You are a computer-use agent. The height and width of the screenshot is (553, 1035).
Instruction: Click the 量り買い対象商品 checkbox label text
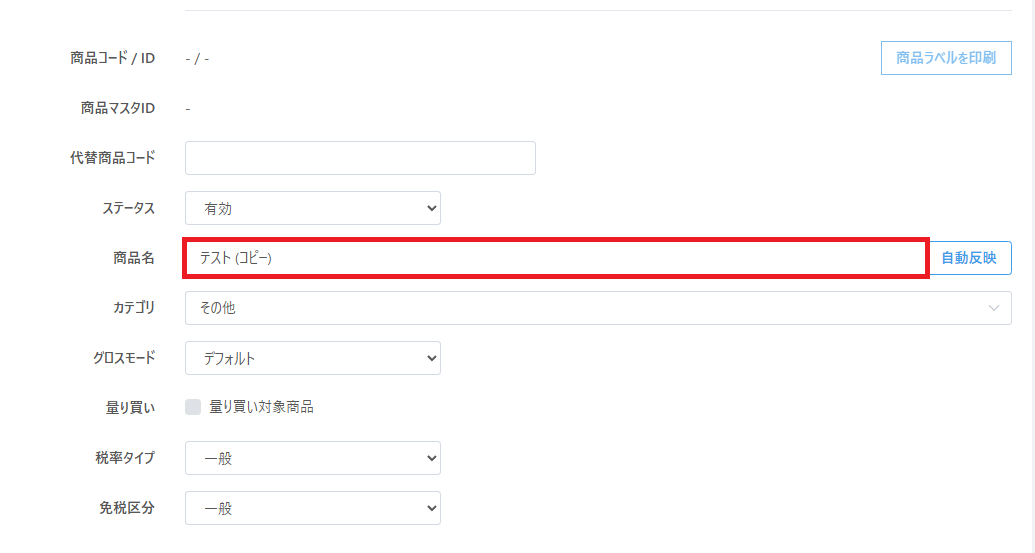pos(261,407)
